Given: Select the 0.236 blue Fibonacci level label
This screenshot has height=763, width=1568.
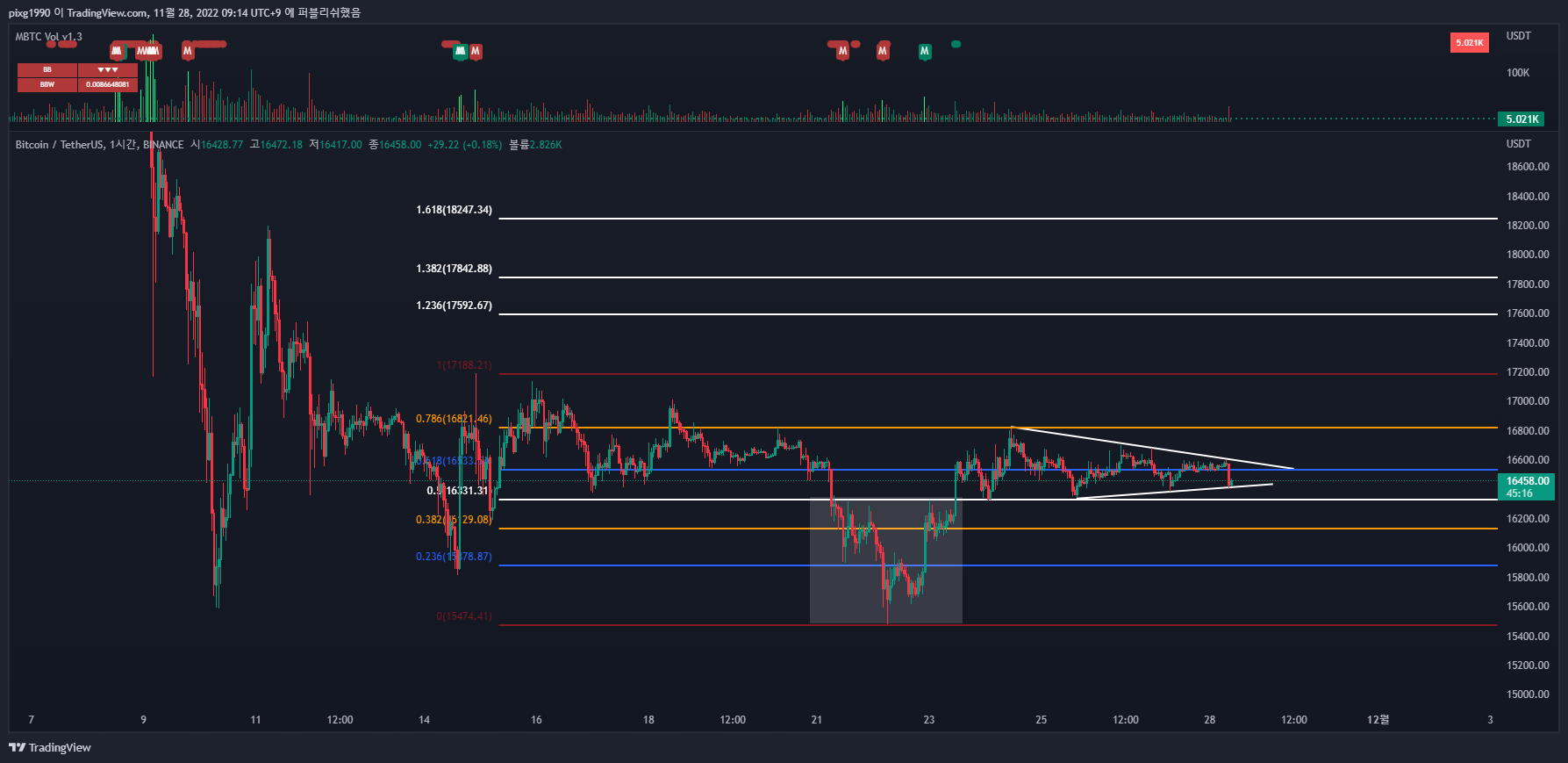Looking at the screenshot, I should coord(454,557).
